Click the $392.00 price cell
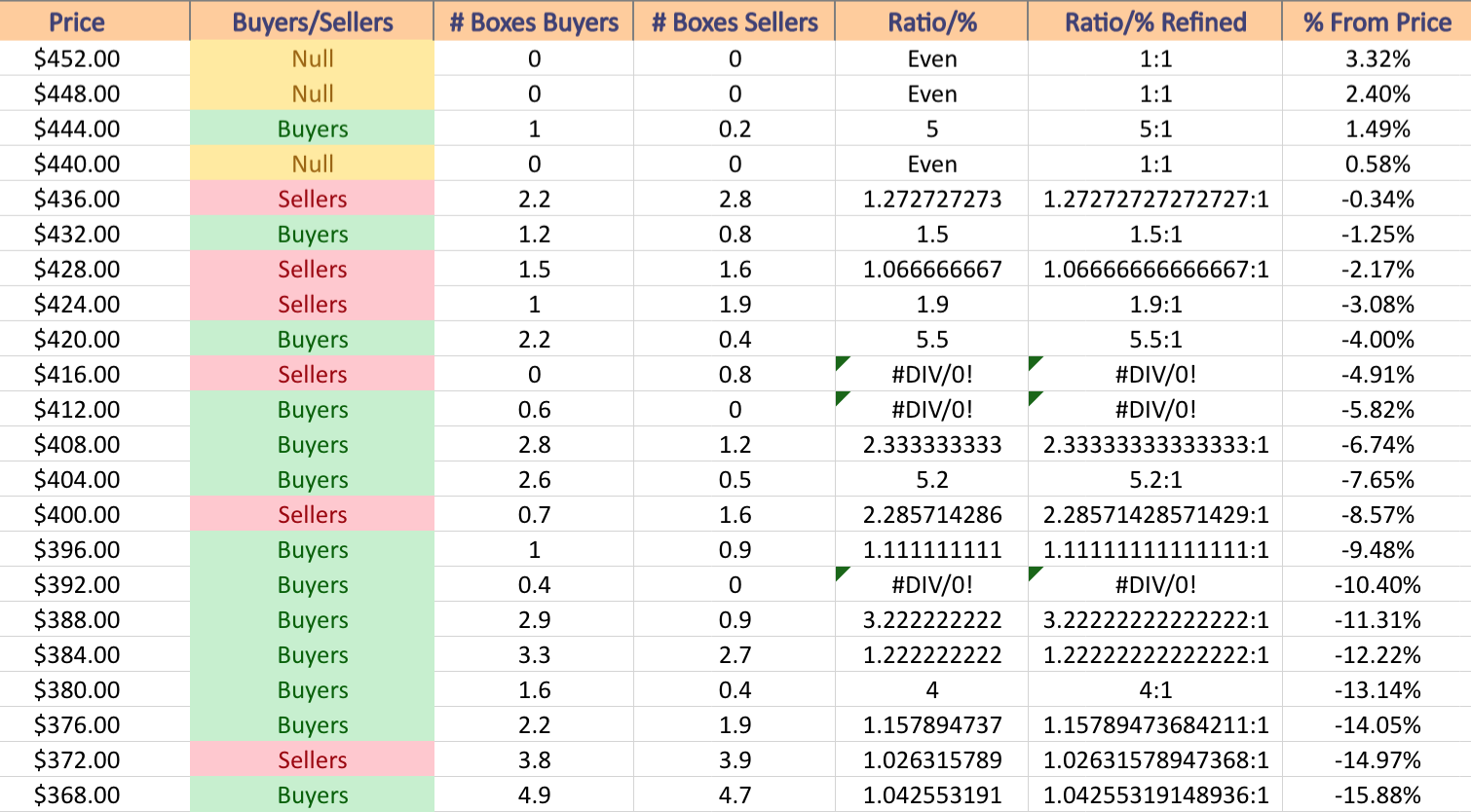Image resolution: width=1471 pixels, height=812 pixels. coord(94,584)
